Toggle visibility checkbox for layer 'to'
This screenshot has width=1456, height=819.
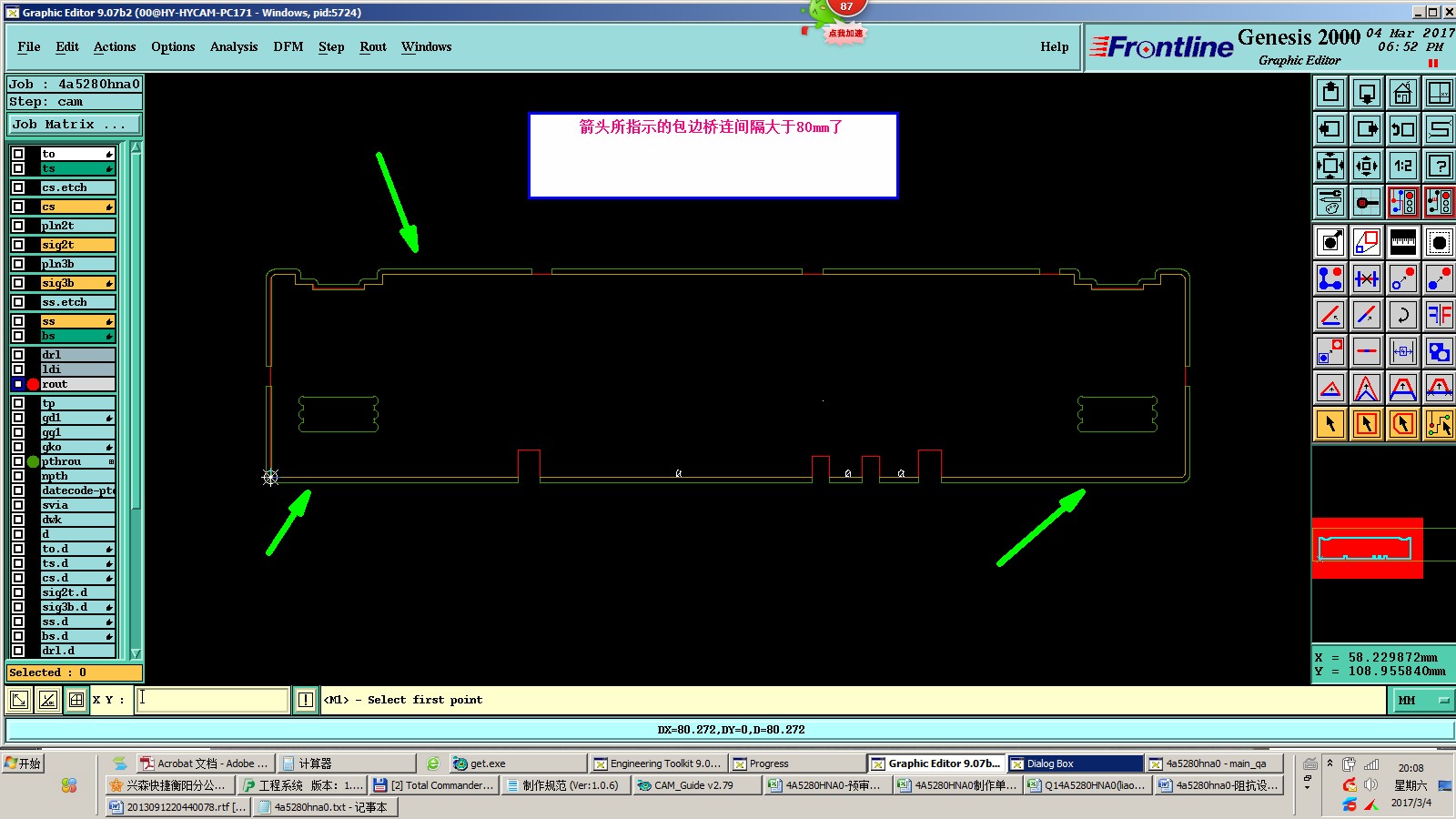pyautogui.click(x=18, y=154)
